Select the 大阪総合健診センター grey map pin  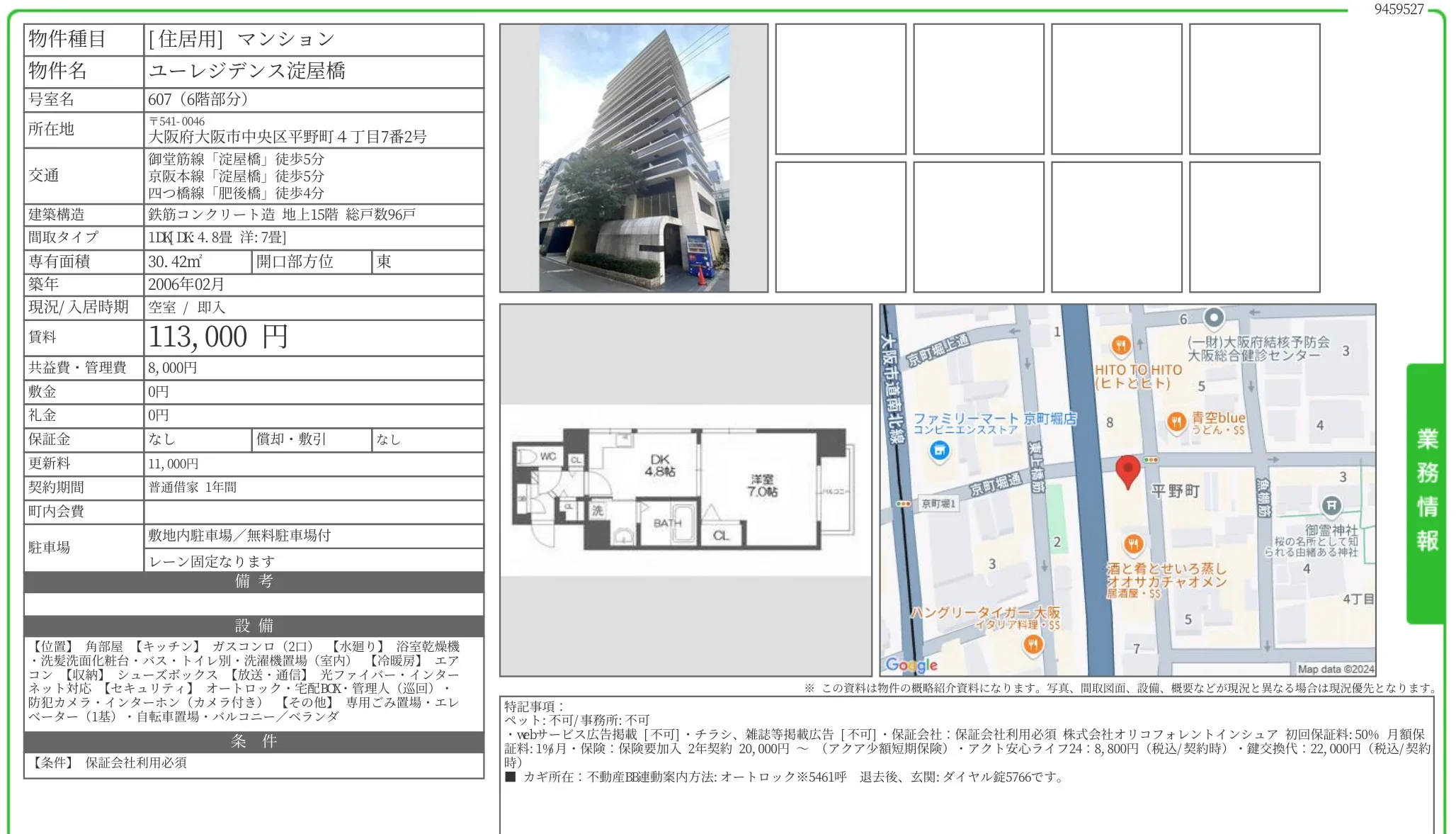[1213, 318]
